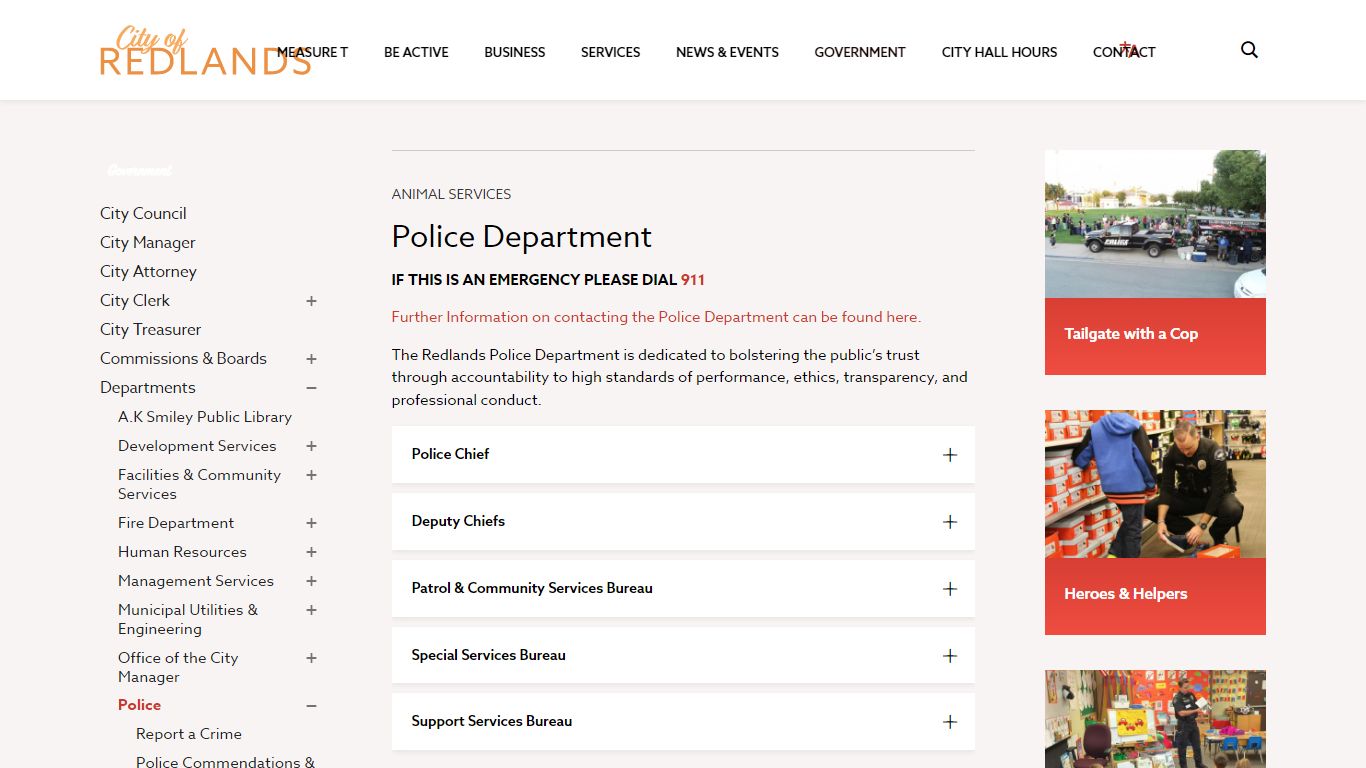Open City Clerk sidebar link

pos(135,300)
